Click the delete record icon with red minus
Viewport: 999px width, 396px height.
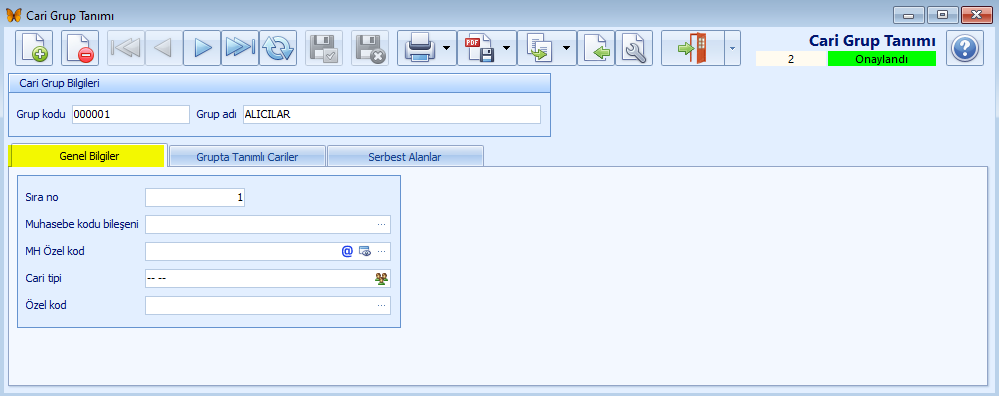[80, 48]
